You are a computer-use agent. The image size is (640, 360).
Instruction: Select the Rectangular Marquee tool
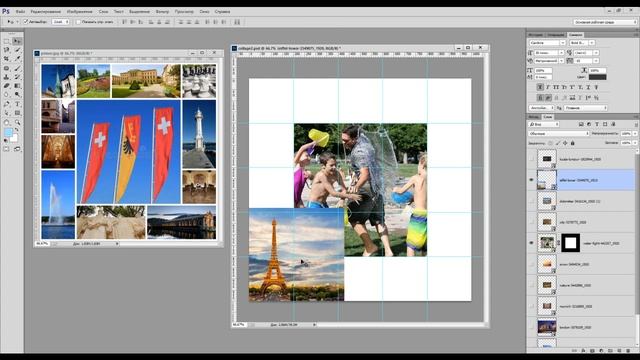[x=7, y=41]
